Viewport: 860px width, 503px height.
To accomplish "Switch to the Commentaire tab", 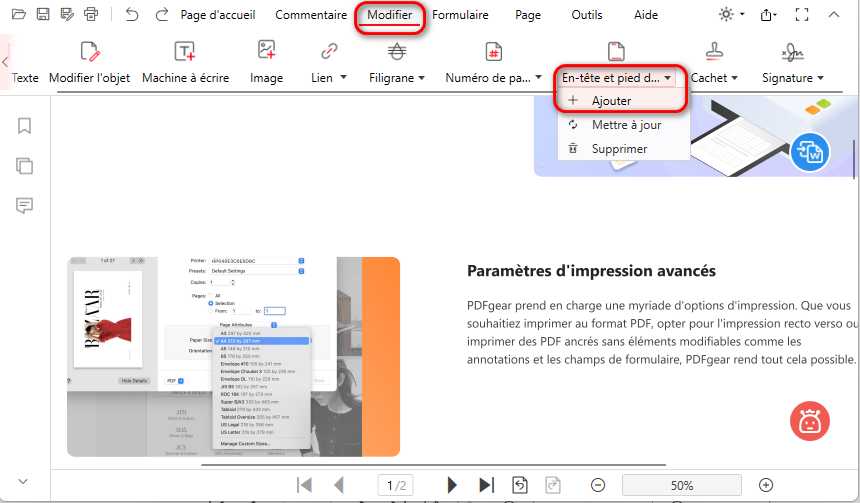I will pyautogui.click(x=311, y=15).
